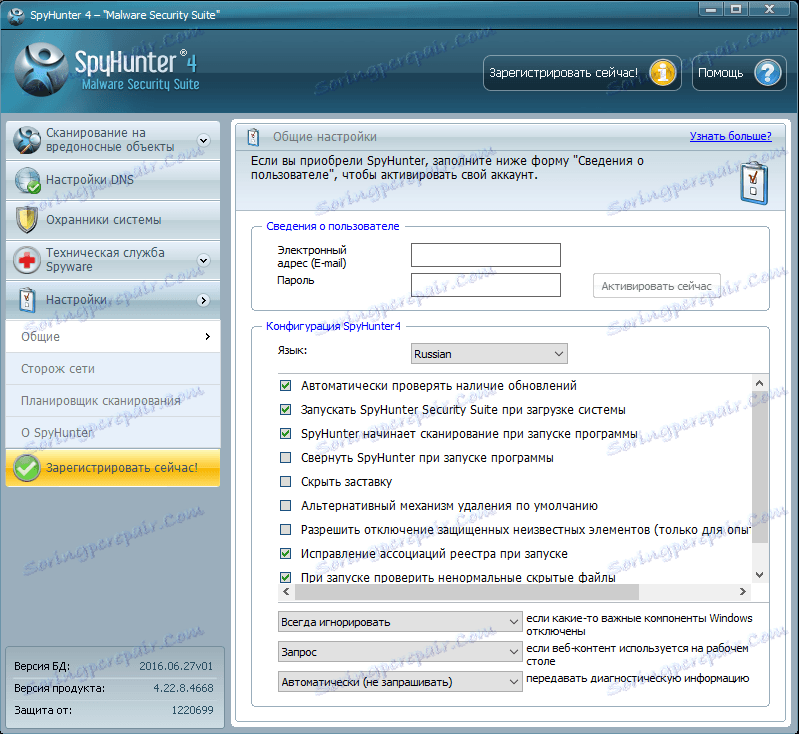The height and width of the screenshot is (734, 799).
Task: Open the Всегда игнорировать dropdown
Action: [x=400, y=622]
